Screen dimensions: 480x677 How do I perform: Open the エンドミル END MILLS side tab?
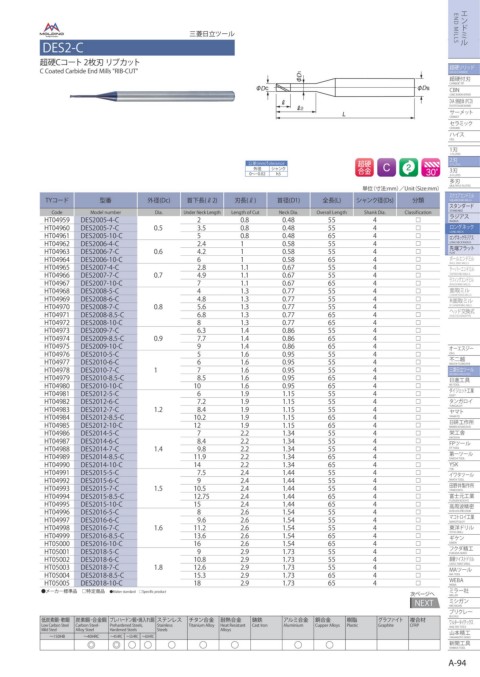click(464, 28)
